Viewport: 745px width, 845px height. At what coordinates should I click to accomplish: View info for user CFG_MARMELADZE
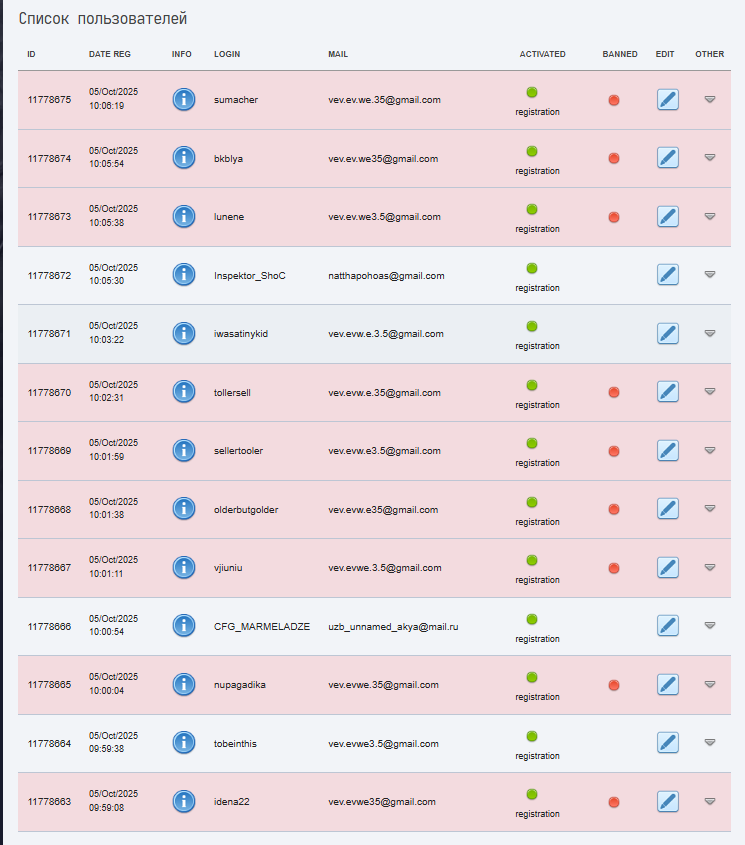(x=184, y=625)
